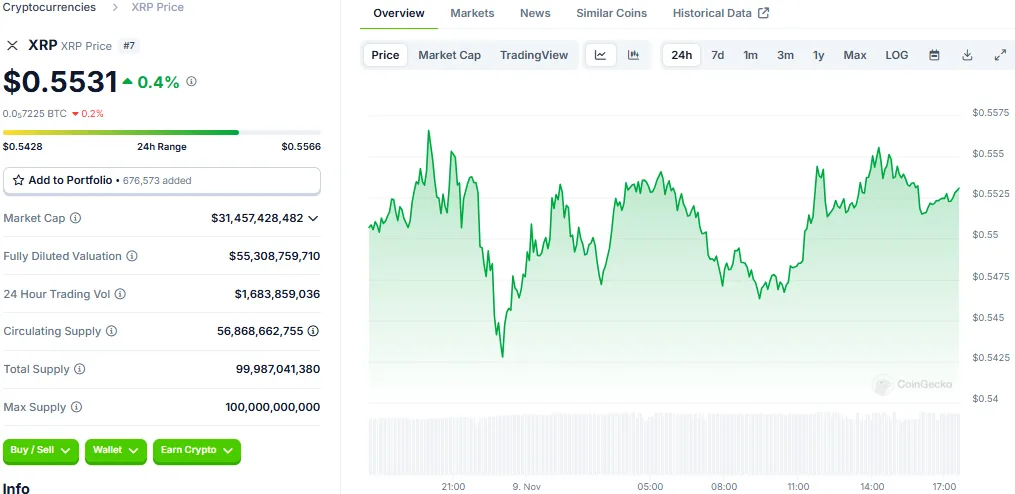Click the XRP Price breadcrumb
Viewport: 1015px width, 494px height.
coord(157,7)
